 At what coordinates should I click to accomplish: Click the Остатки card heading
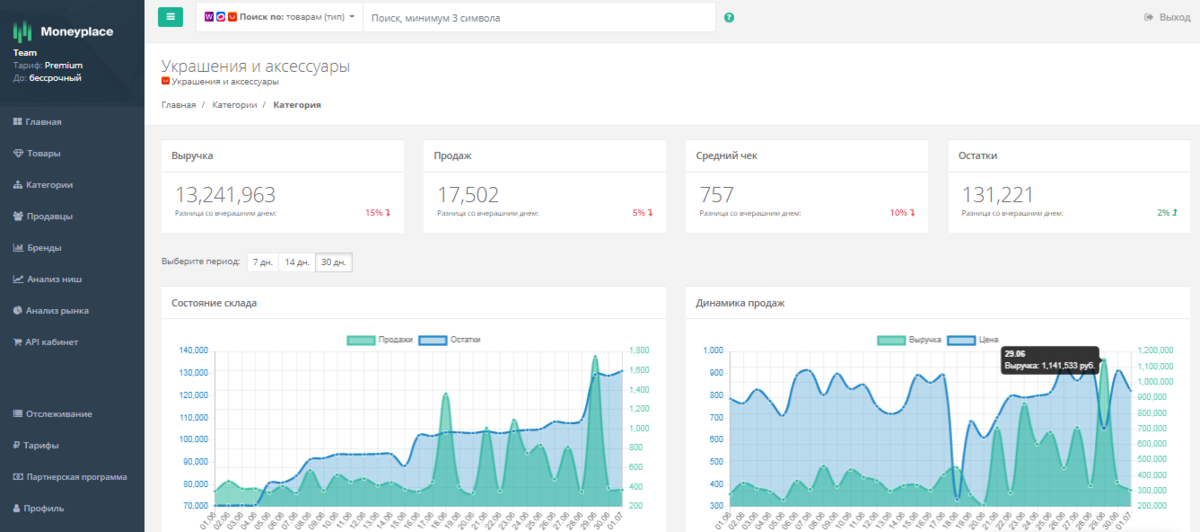click(x=977, y=156)
